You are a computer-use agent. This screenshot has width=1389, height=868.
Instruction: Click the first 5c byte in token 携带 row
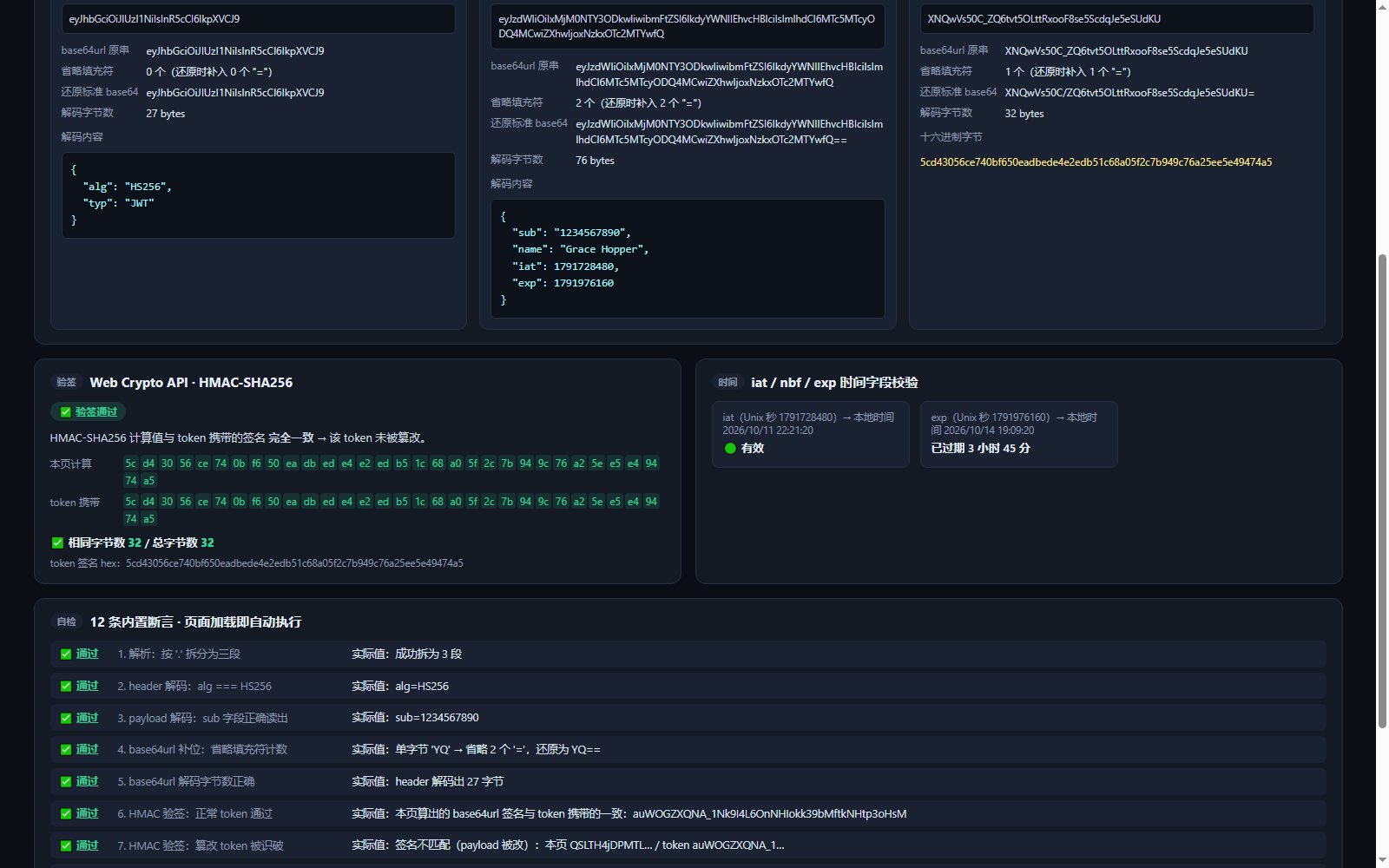(131, 502)
